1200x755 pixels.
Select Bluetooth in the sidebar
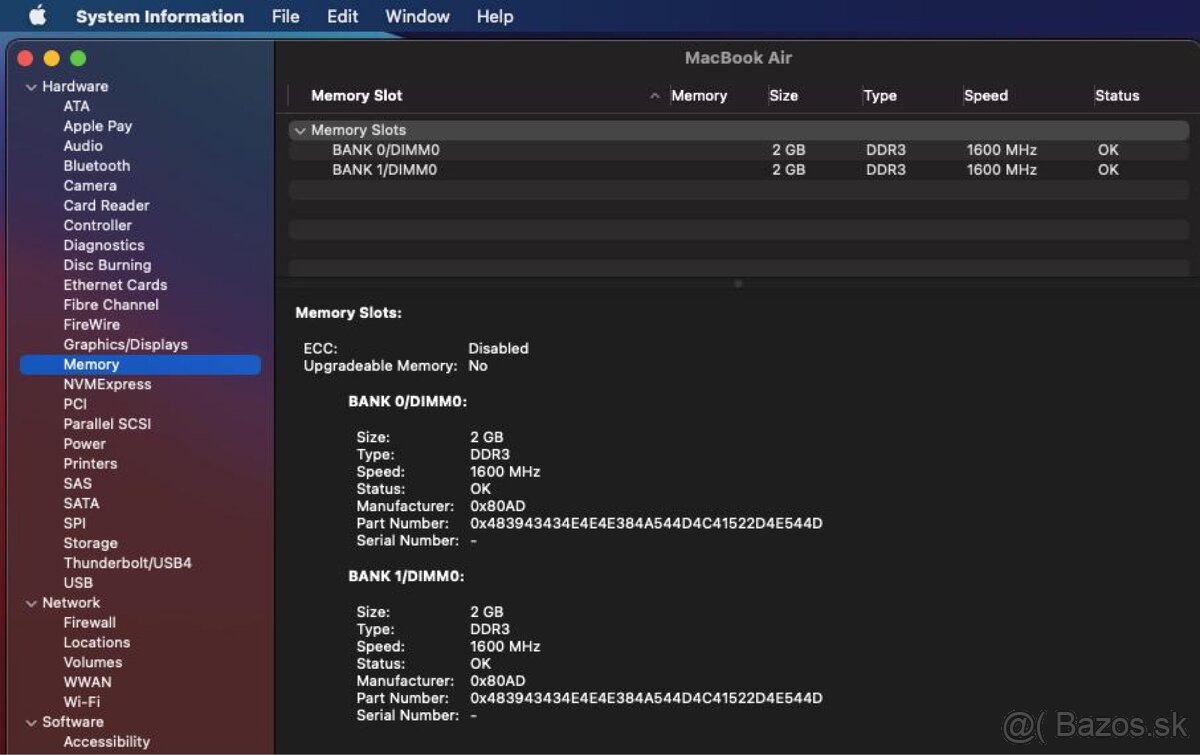96,166
